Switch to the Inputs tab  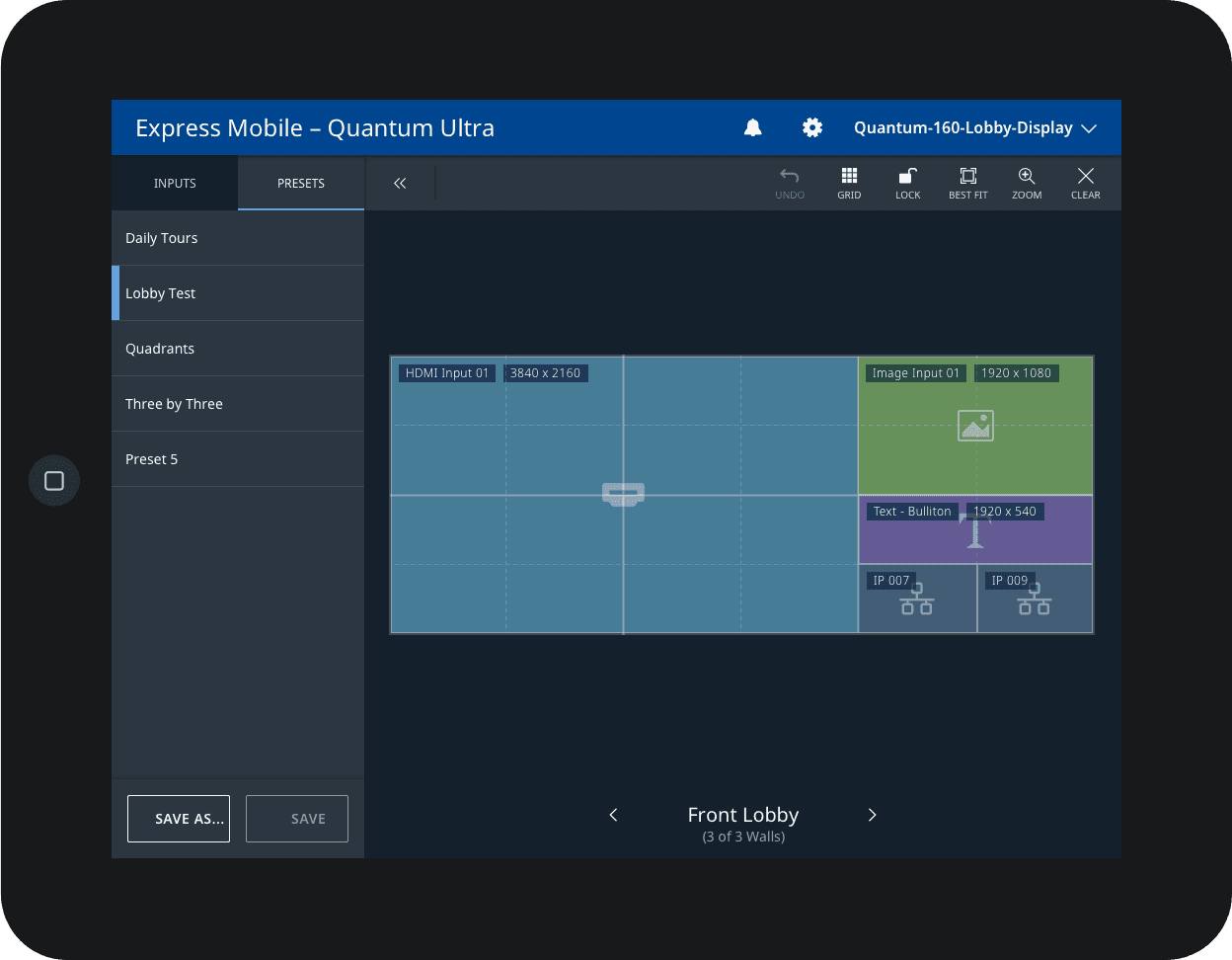[175, 183]
